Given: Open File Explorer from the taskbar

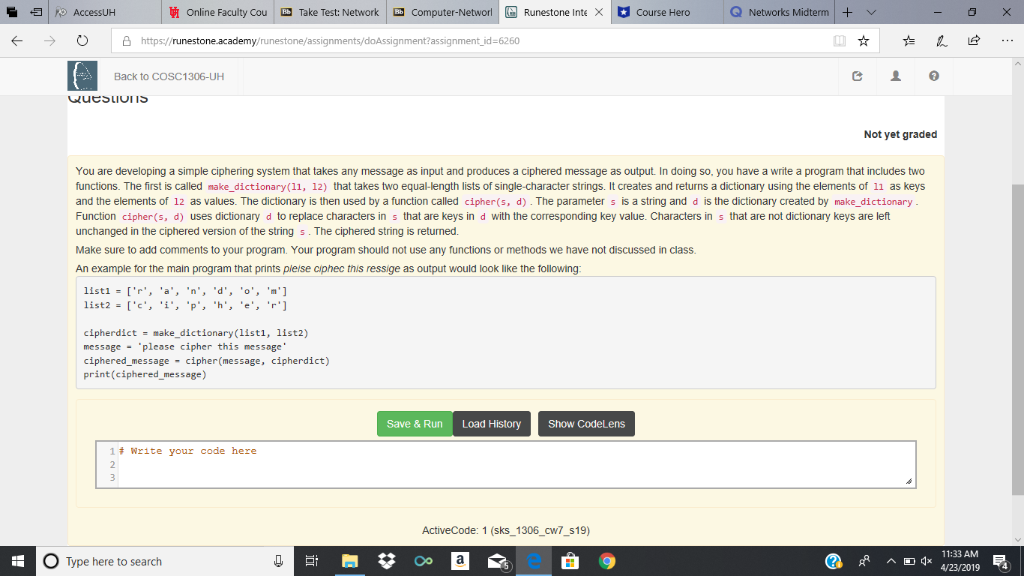Looking at the screenshot, I should pos(350,561).
